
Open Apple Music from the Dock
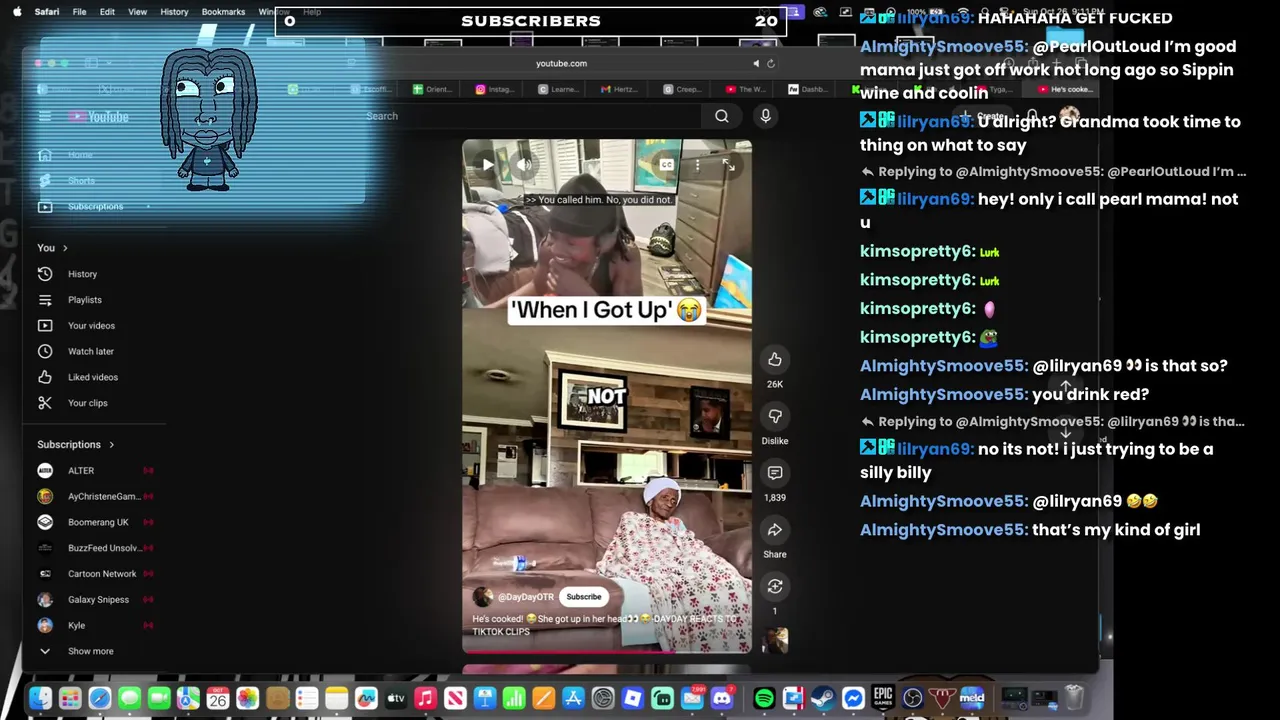(425, 698)
